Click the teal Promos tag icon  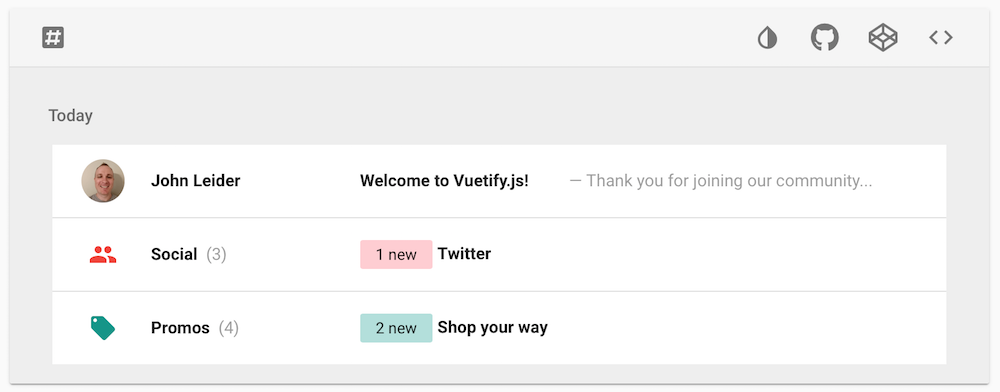[103, 328]
